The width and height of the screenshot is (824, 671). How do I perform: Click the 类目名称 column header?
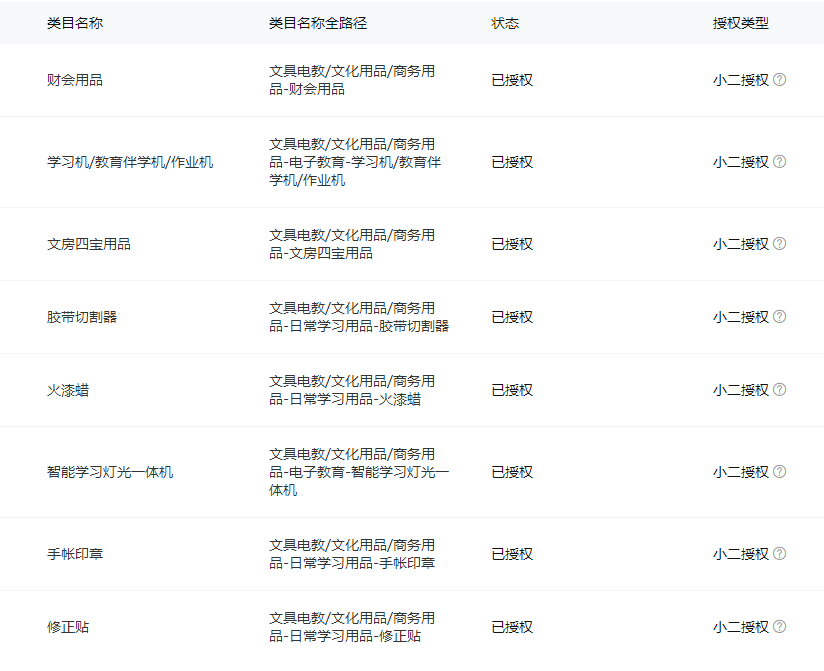[x=75, y=23]
